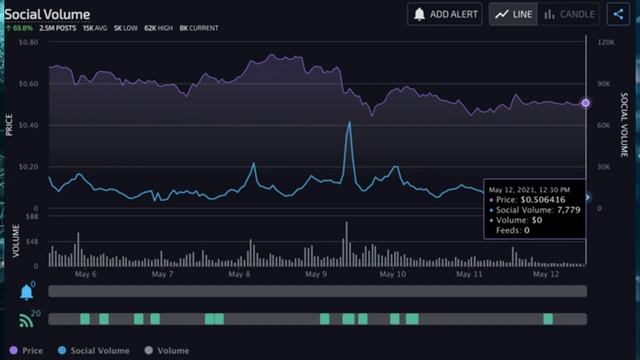Click the social volume spike peak after May 9
Screen dimensions: 640x360
point(349,122)
